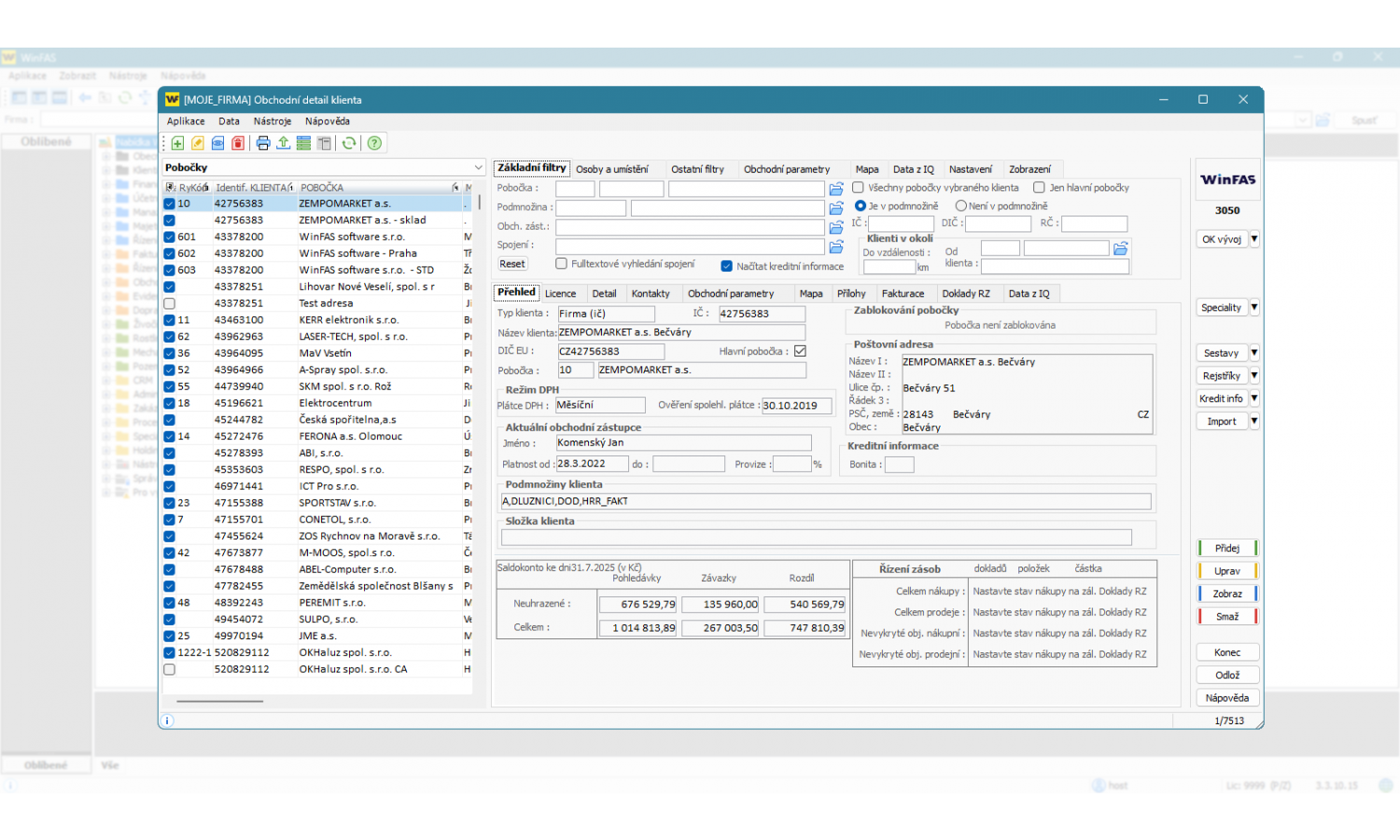Click the yellow edit record toolbar icon
1400x840 pixels.
coord(198,144)
